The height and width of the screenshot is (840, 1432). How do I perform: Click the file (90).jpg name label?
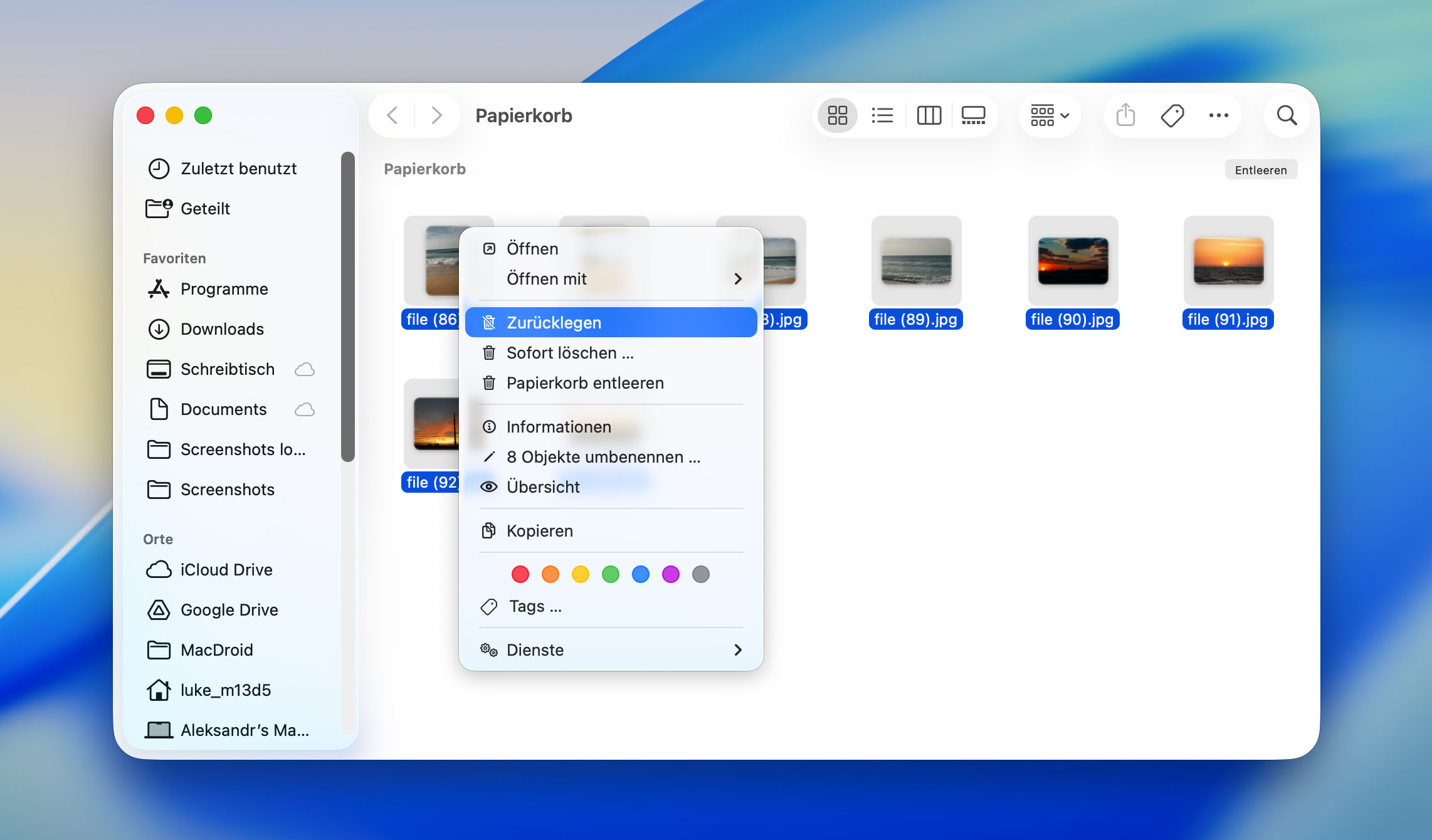[1072, 319]
